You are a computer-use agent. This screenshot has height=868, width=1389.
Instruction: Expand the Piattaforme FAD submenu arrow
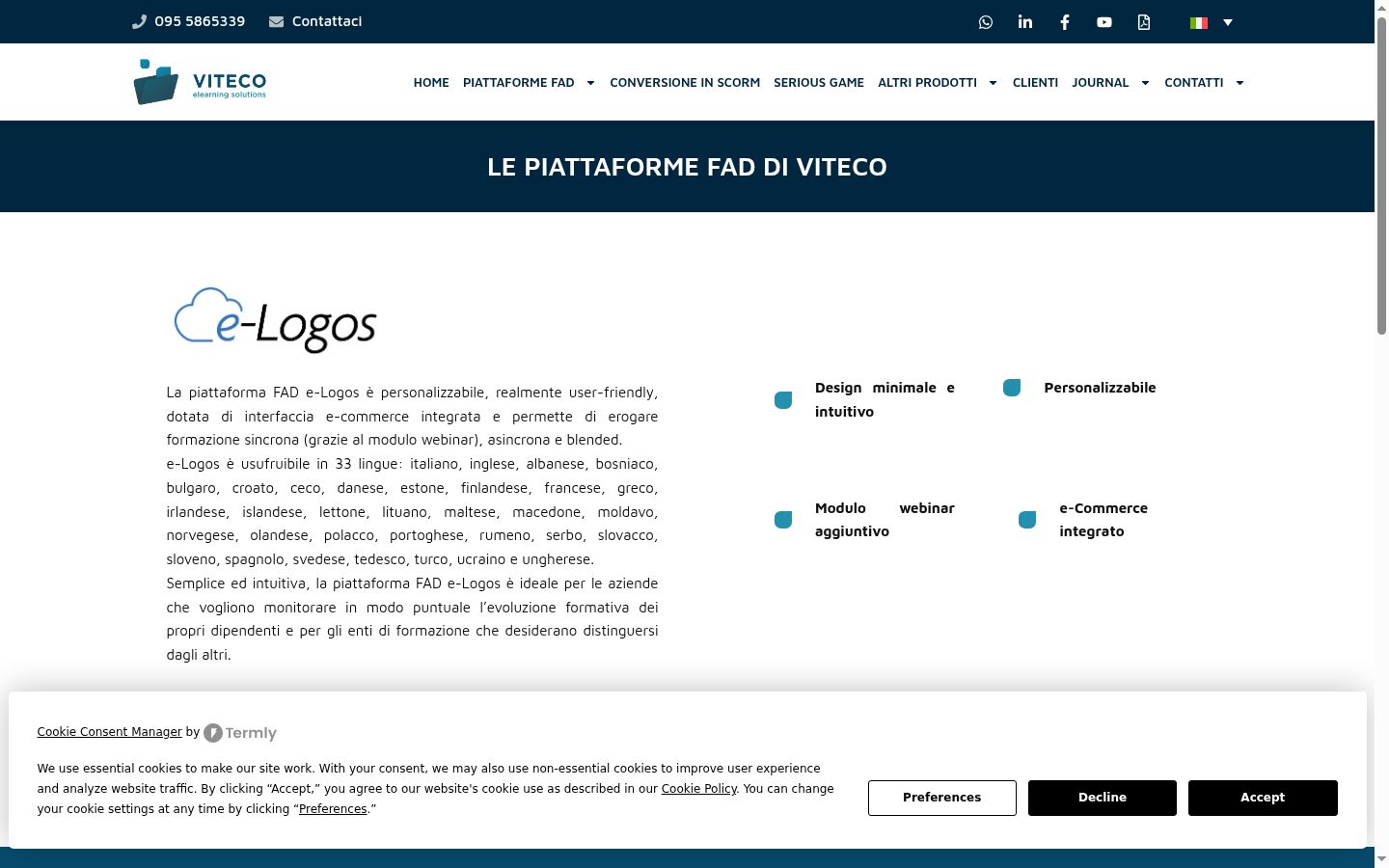click(590, 83)
